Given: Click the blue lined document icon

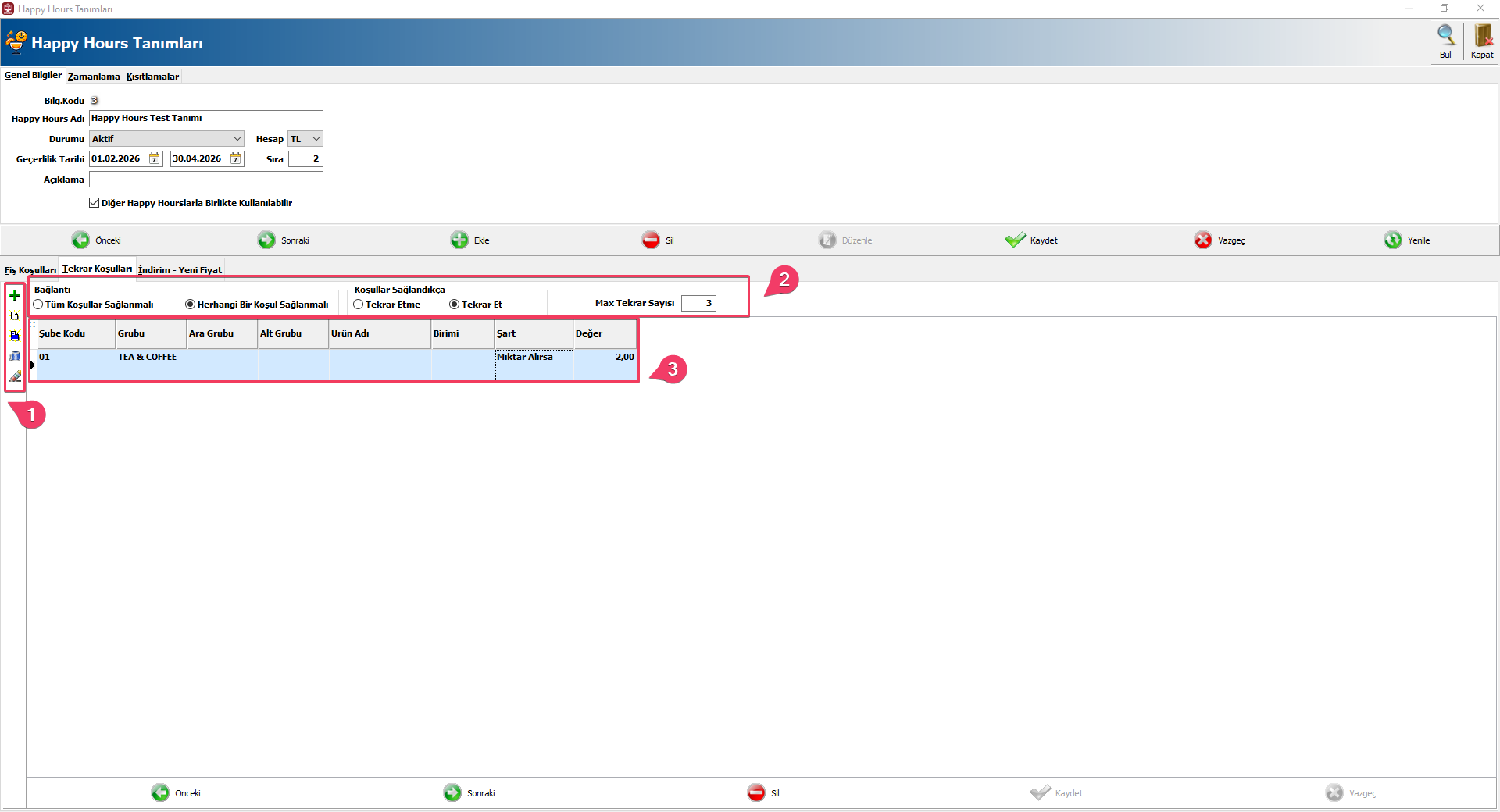Looking at the screenshot, I should 15,337.
